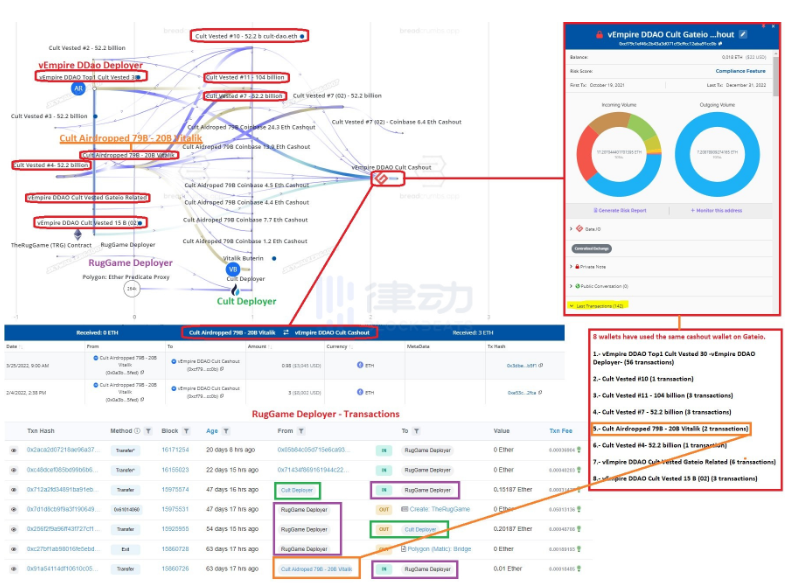Click the eye icon for transaction 0x7d1d8cb9f9a3f190649
The height and width of the screenshot is (585, 803).
(x=14, y=509)
